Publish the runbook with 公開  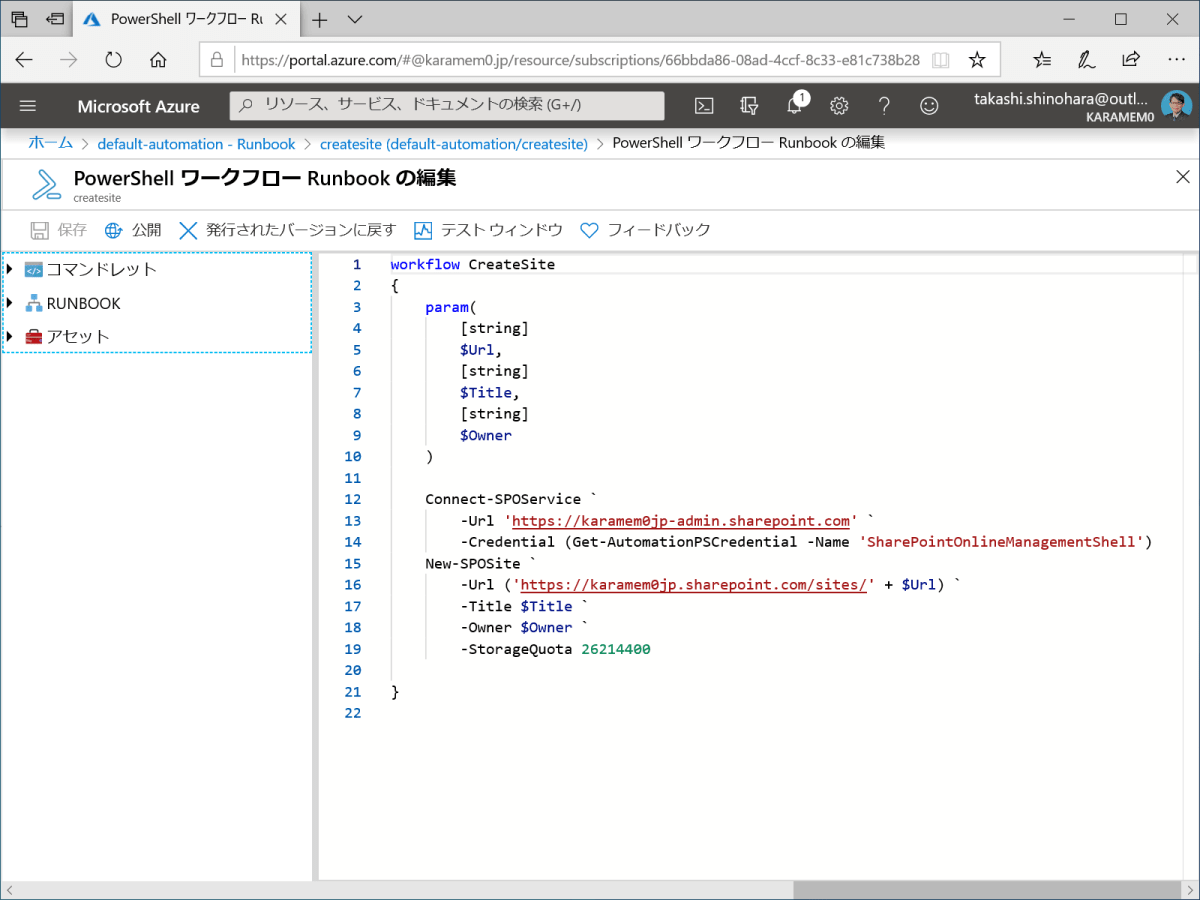(133, 230)
